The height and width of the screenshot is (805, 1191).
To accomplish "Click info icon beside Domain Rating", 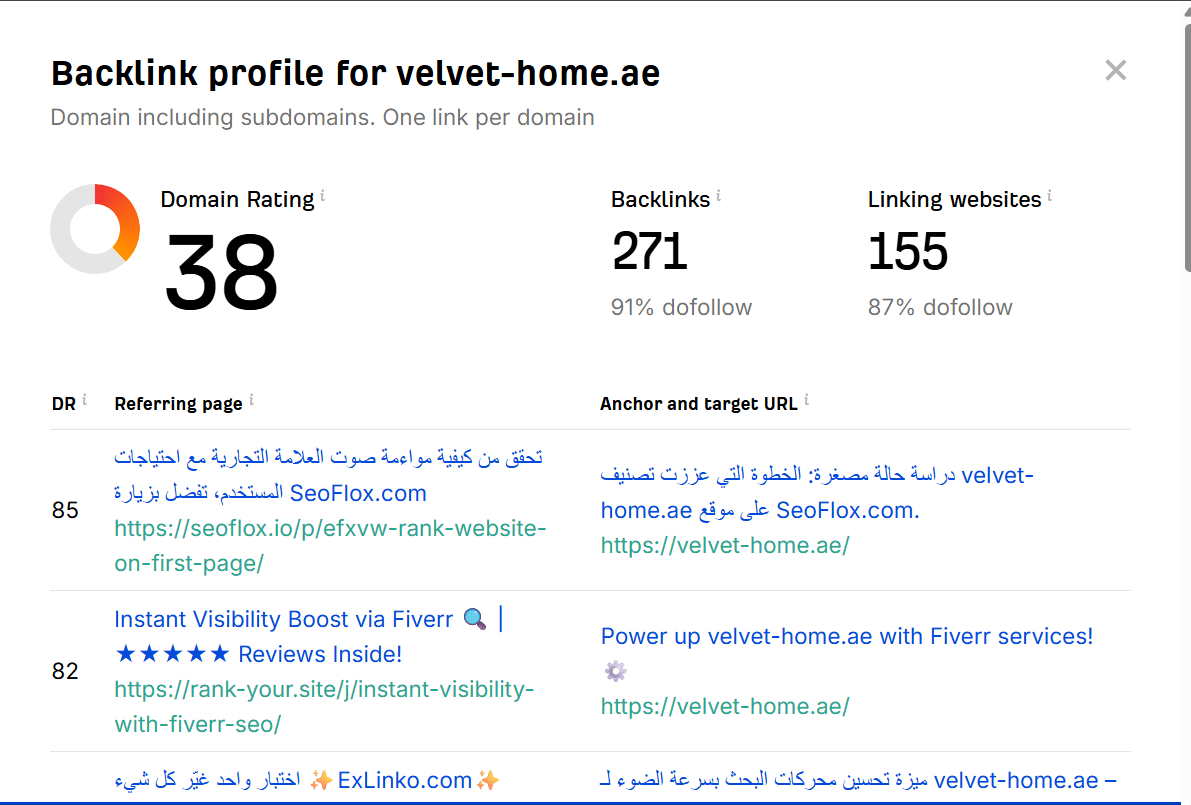I will pyautogui.click(x=322, y=198).
